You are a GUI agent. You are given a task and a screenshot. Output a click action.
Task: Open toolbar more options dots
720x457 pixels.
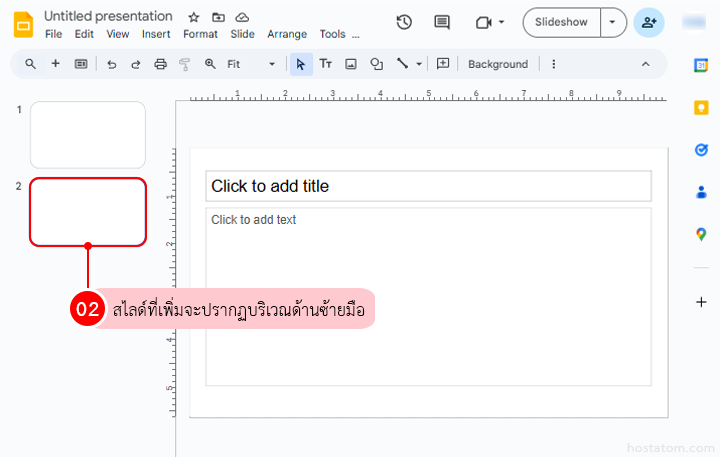click(554, 64)
